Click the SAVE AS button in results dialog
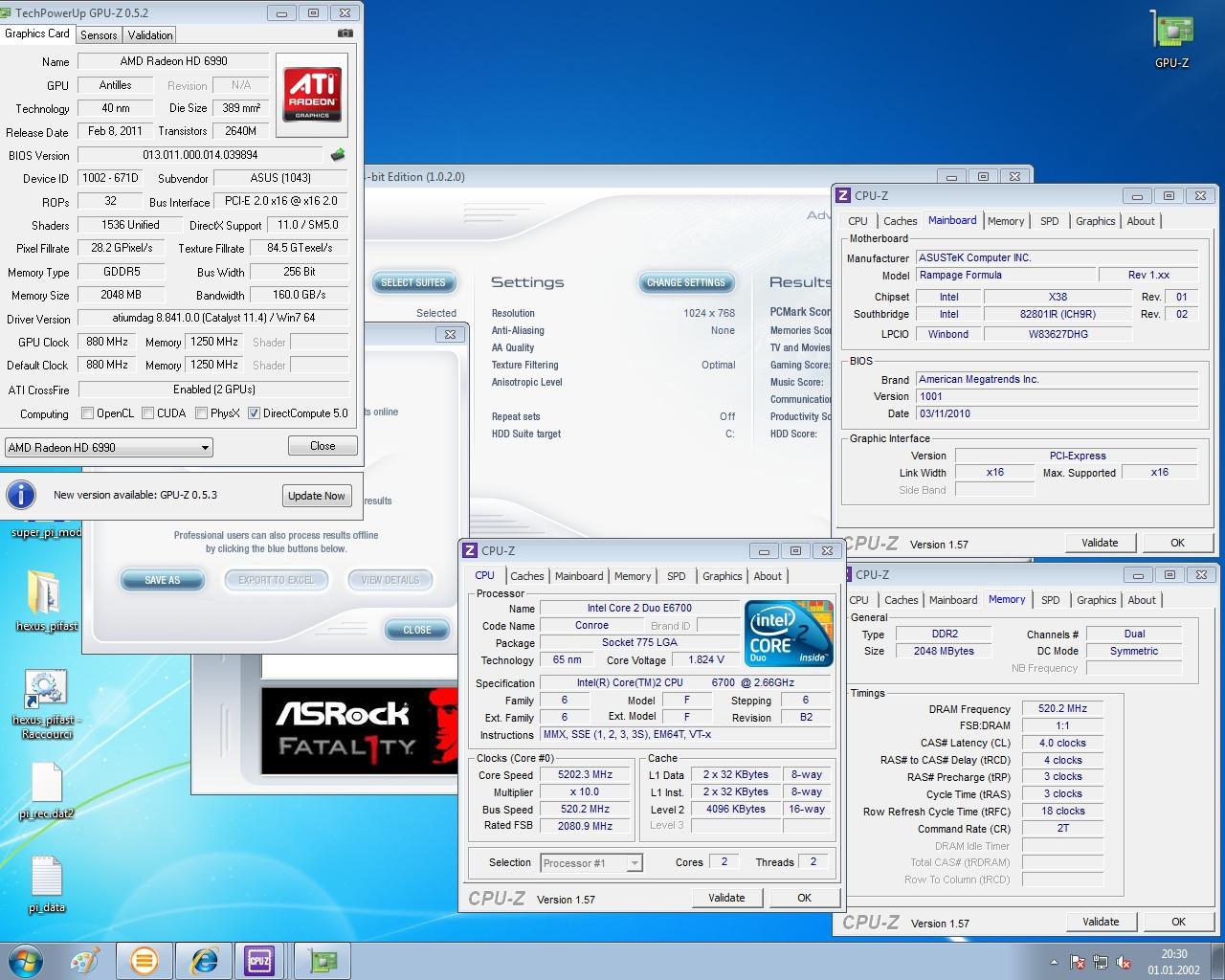 [x=162, y=580]
